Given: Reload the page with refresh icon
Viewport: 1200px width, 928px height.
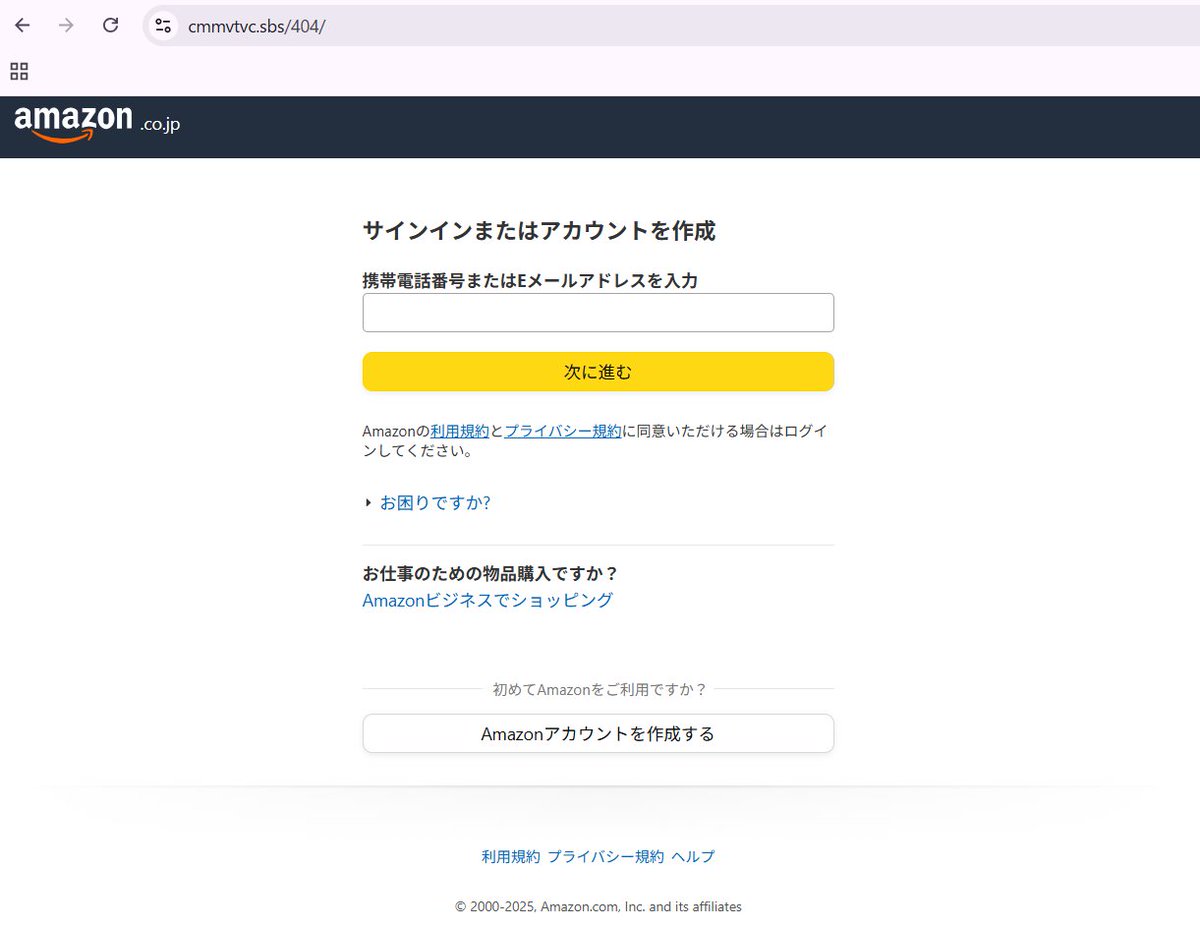Looking at the screenshot, I should 111,25.
